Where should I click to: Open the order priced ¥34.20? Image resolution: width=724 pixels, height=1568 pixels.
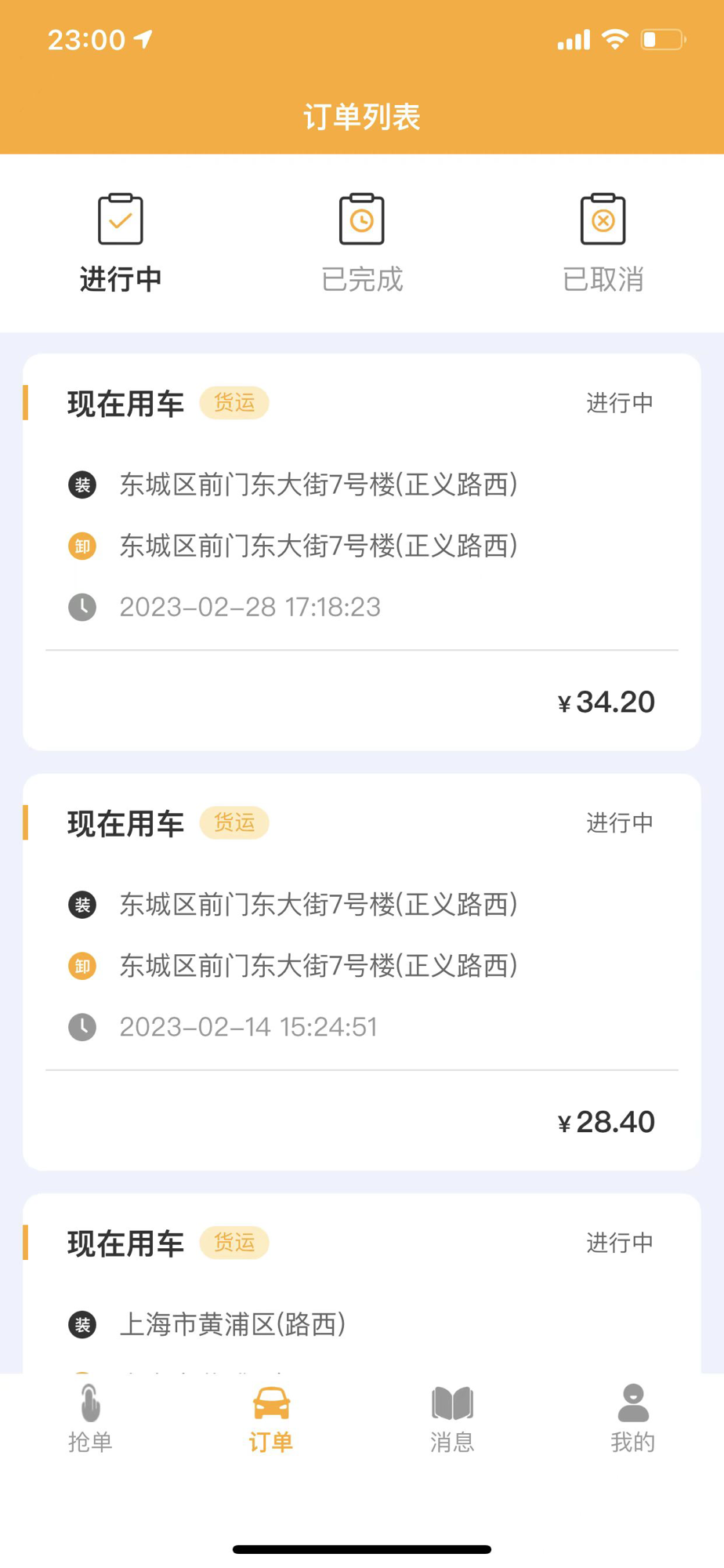click(362, 552)
